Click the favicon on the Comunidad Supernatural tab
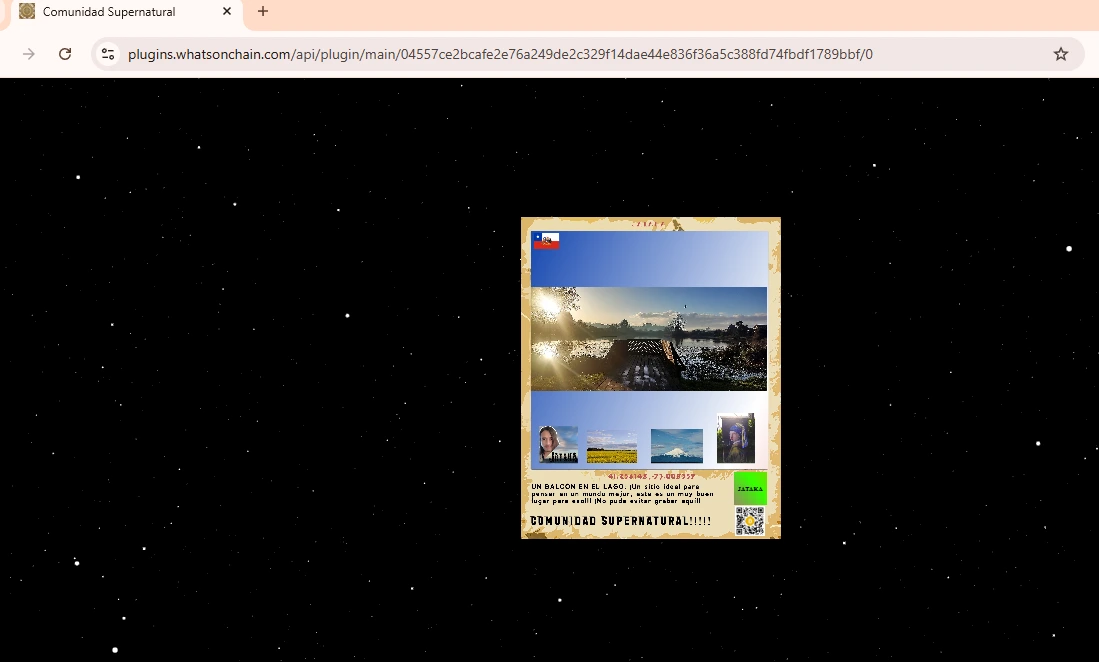1099x662 pixels. point(27,13)
